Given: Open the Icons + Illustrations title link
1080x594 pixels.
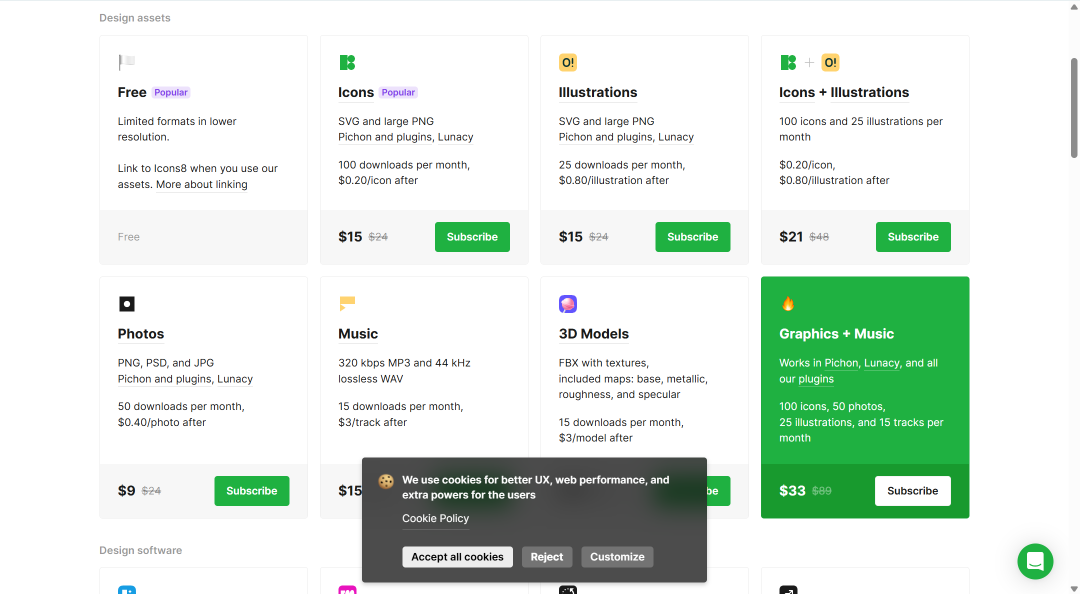Looking at the screenshot, I should pyautogui.click(x=844, y=92).
